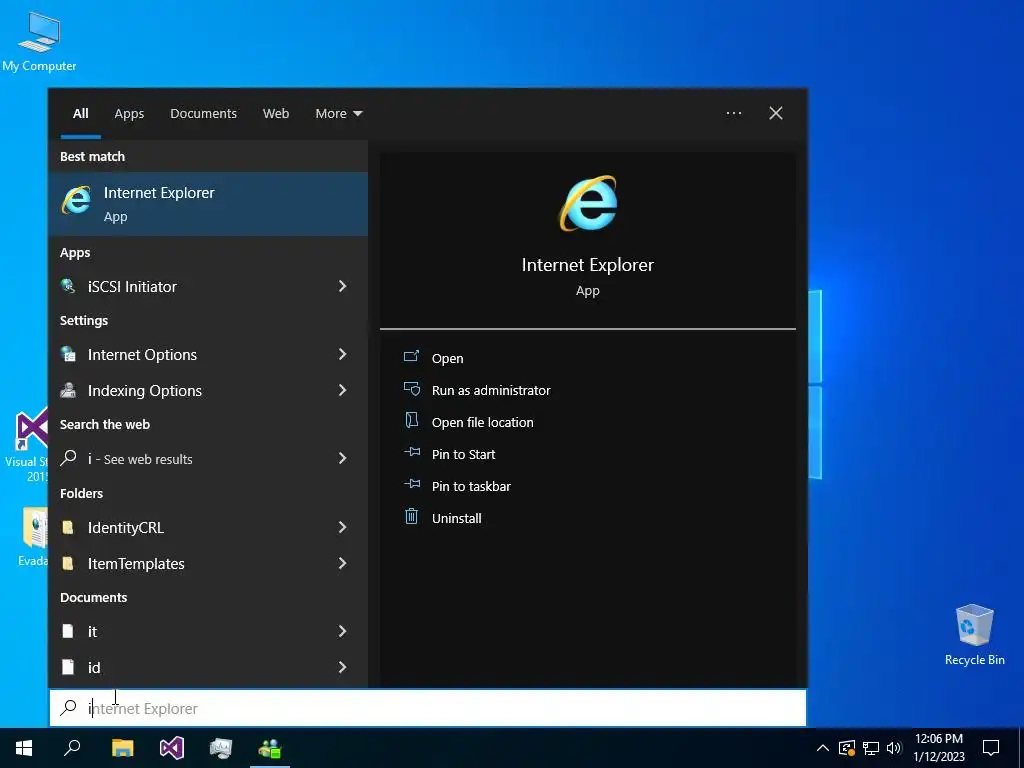
Task: Click the Server Manager taskbar icon
Action: (x=221, y=748)
